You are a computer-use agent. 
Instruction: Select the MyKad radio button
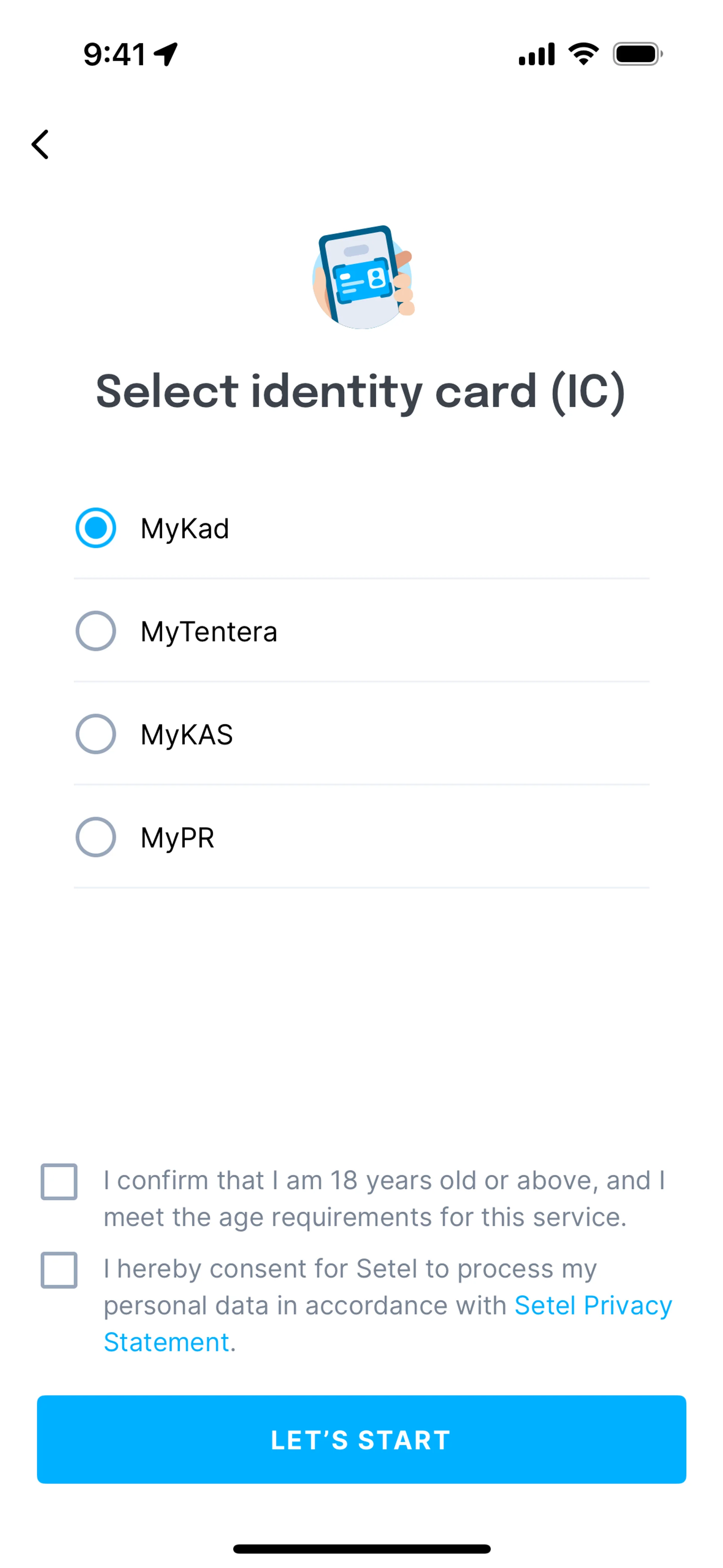[96, 528]
